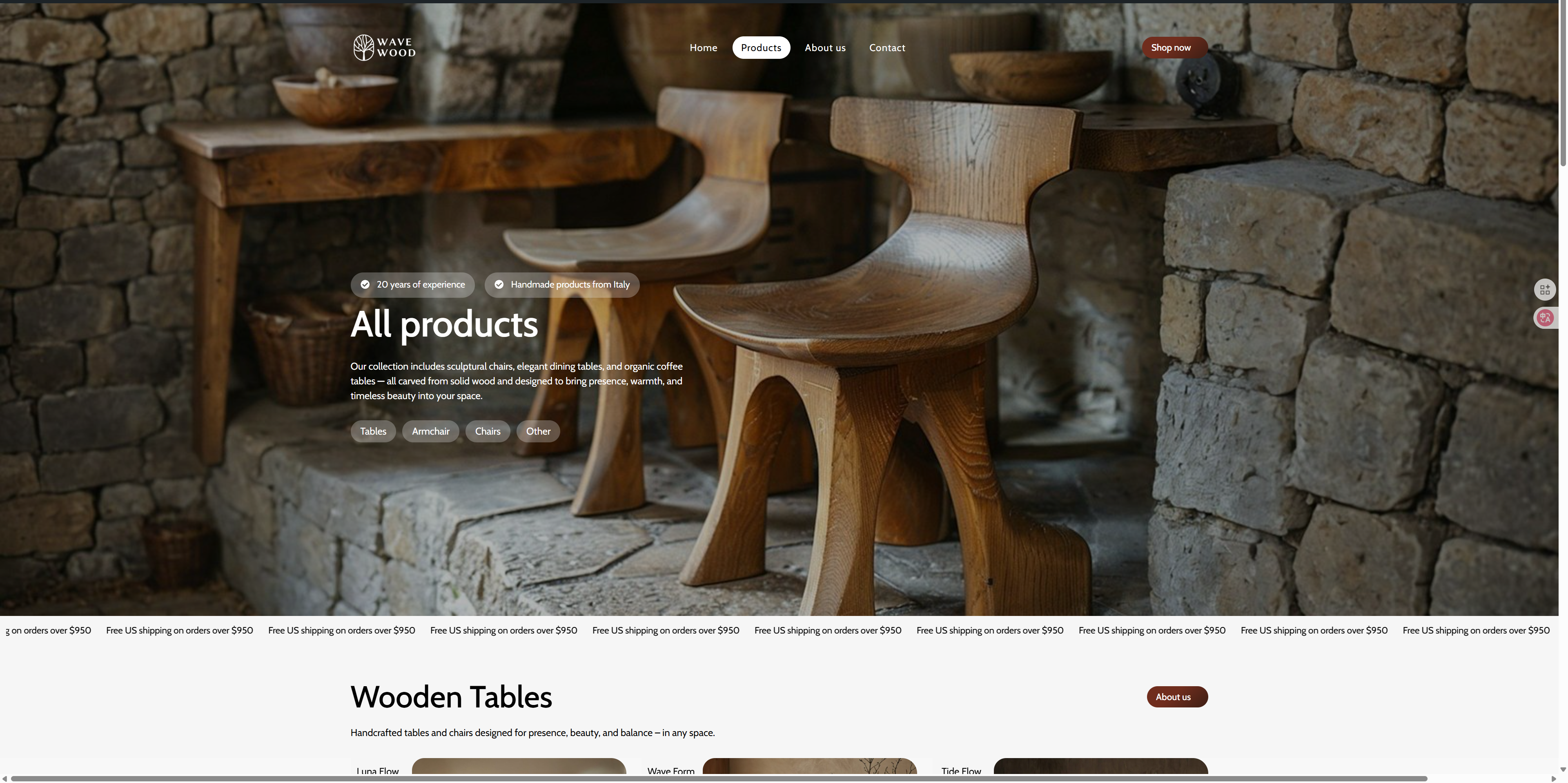Open the Tide Flow product thumbnail
This screenshot has height=783, width=1568.
(x=1100, y=766)
